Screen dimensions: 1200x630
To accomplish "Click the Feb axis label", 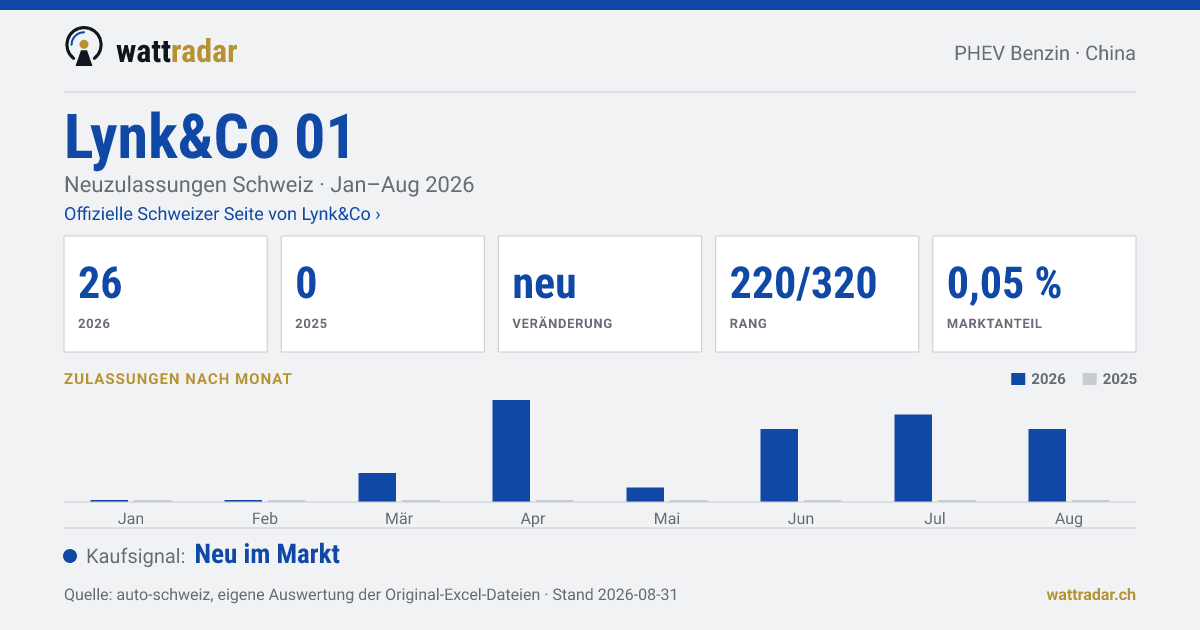I will tap(265, 518).
